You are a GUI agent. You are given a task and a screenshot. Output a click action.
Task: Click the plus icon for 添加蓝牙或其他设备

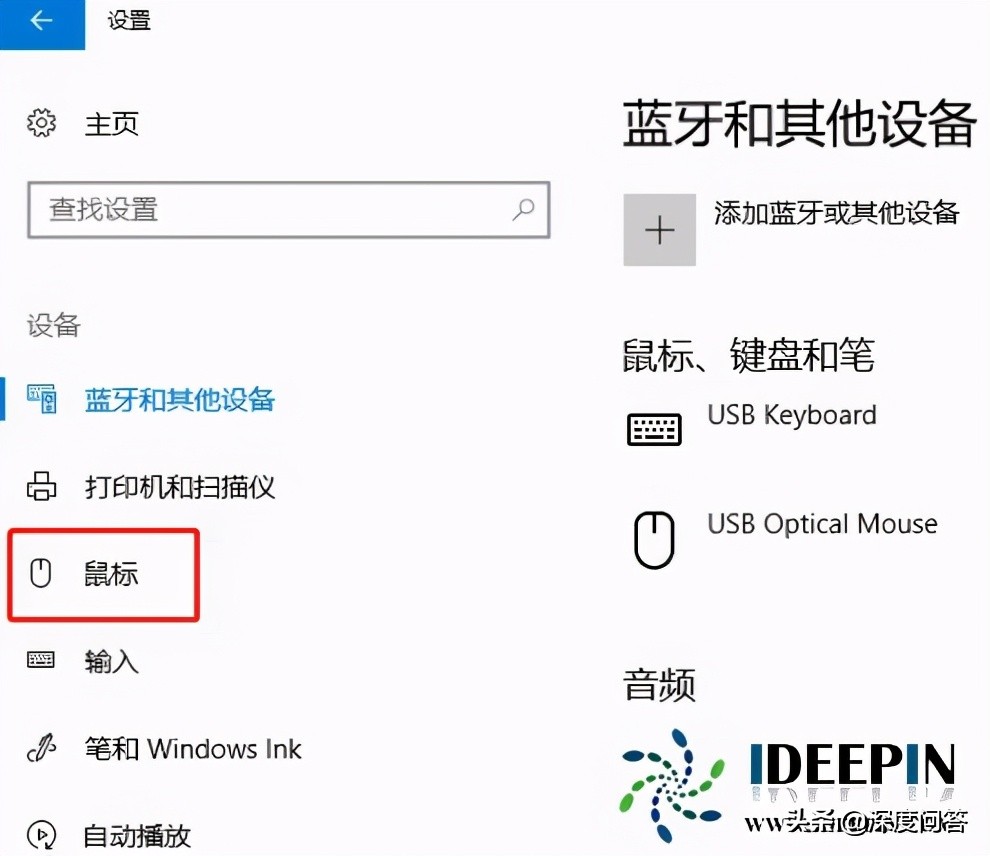[x=659, y=229]
